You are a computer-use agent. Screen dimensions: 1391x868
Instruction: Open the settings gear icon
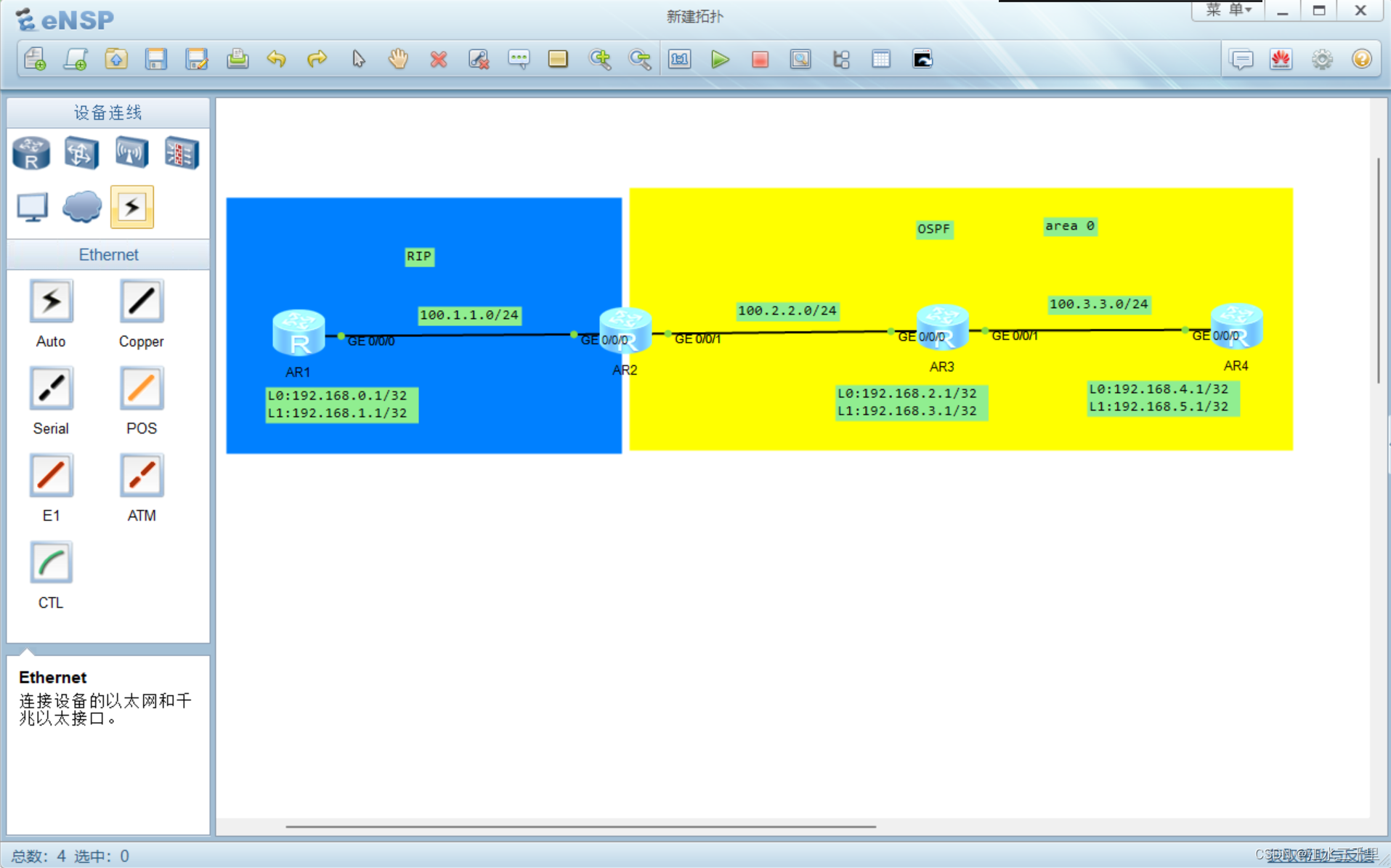tap(1322, 59)
